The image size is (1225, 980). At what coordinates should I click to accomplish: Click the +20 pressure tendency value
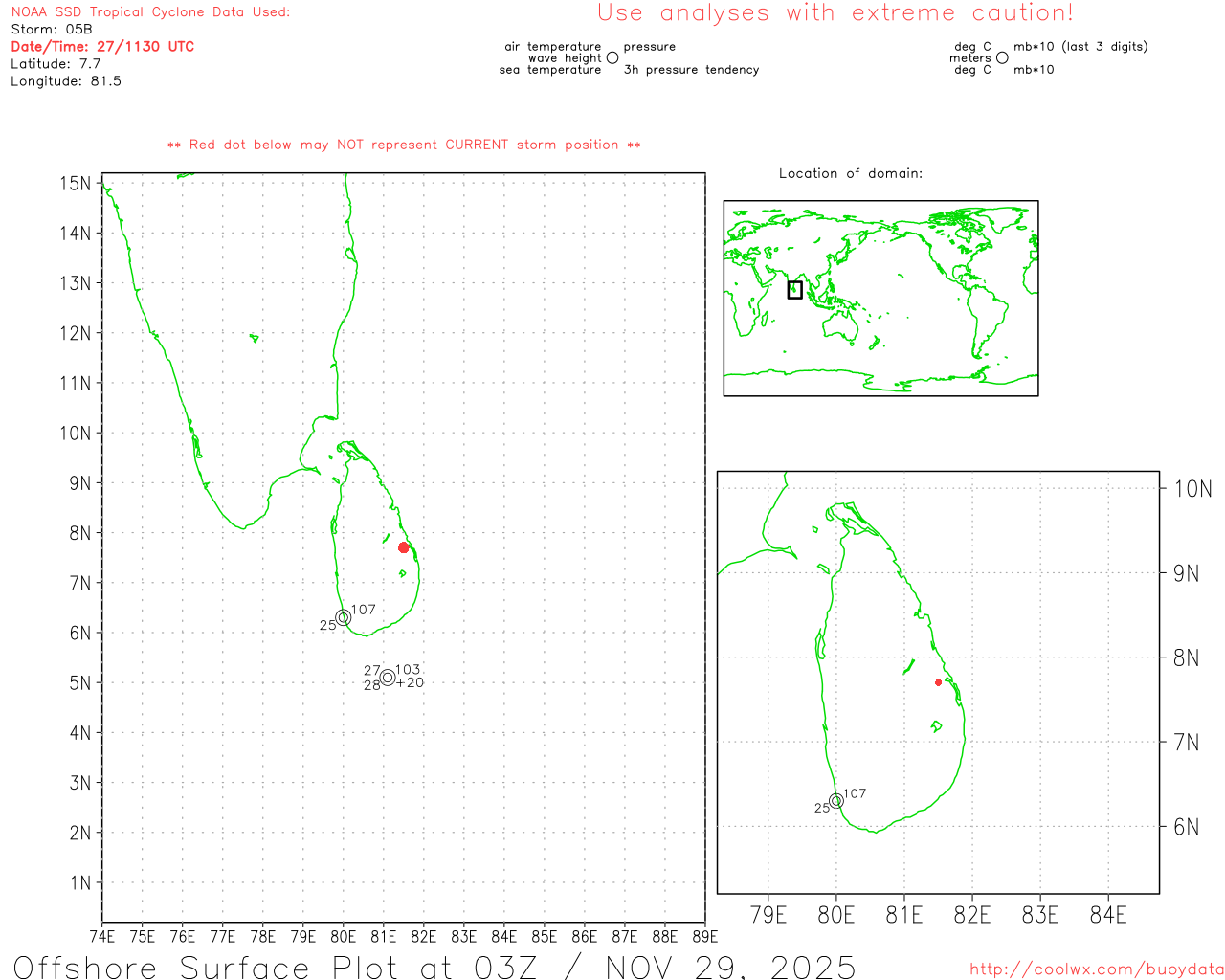[410, 683]
